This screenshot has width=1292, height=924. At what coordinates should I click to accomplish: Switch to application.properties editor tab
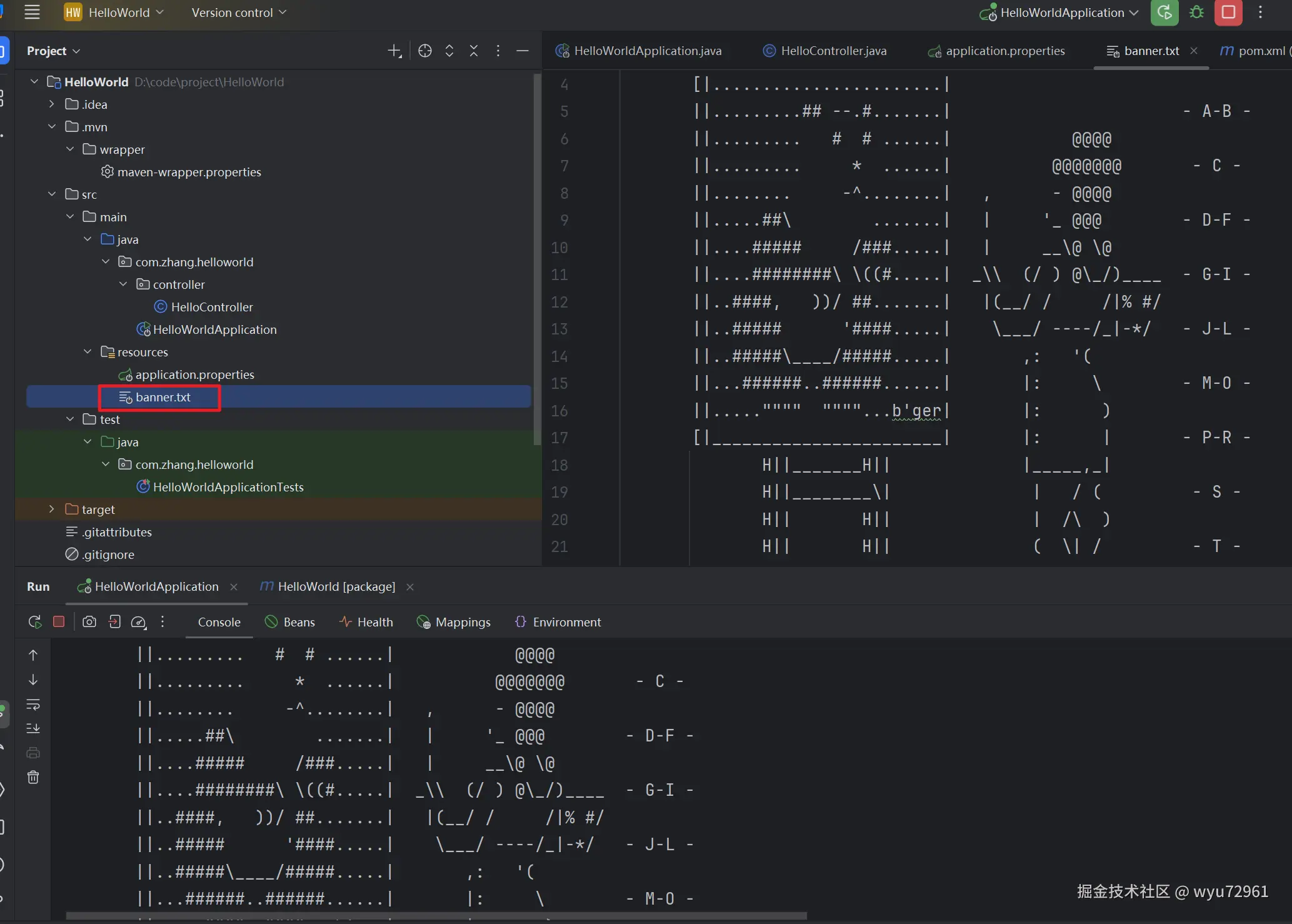996,51
